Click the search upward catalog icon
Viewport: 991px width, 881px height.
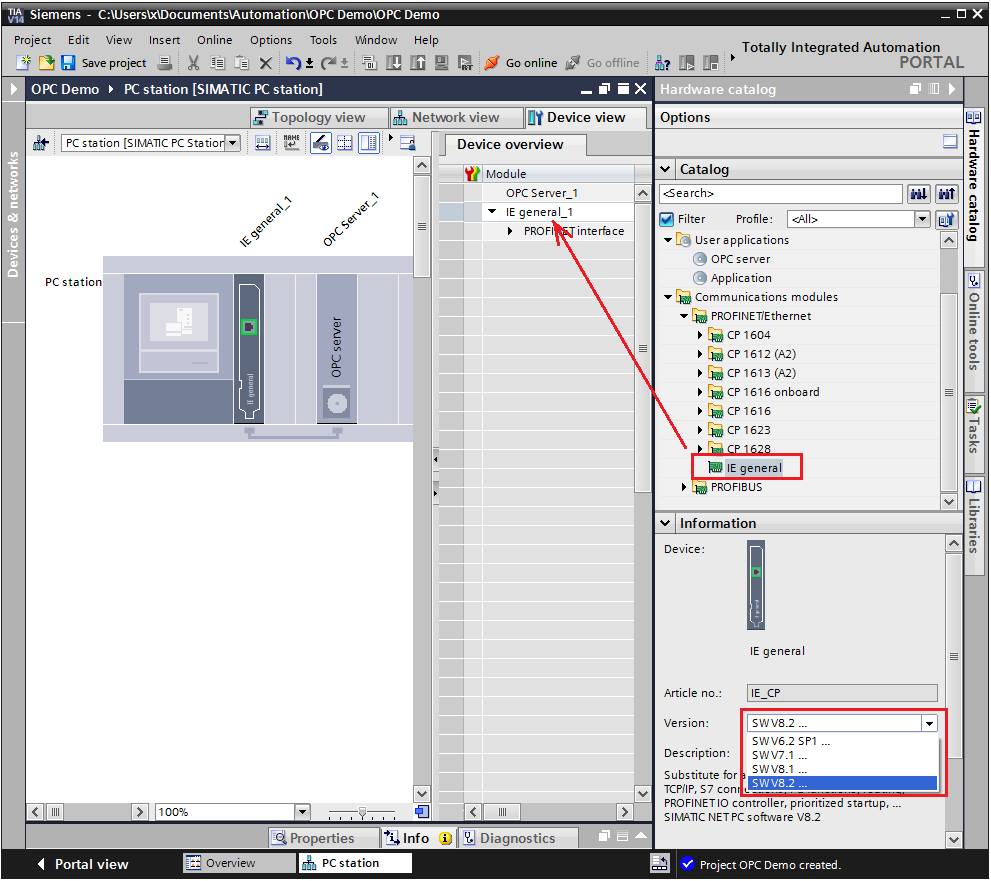(946, 194)
